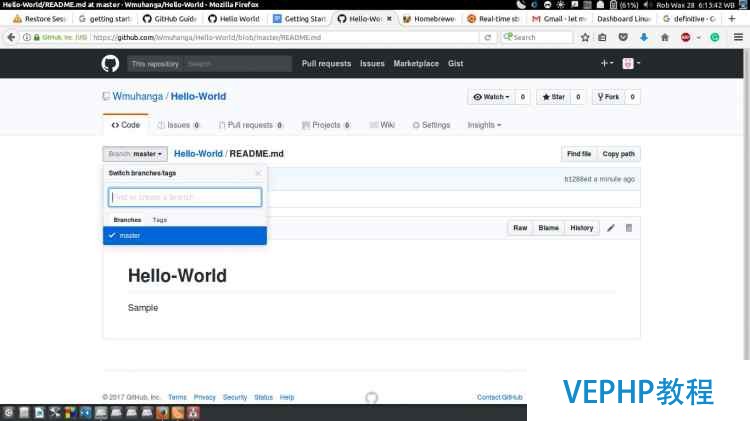Expand the Watch dropdown button
The width and height of the screenshot is (750, 421).
[491, 97]
